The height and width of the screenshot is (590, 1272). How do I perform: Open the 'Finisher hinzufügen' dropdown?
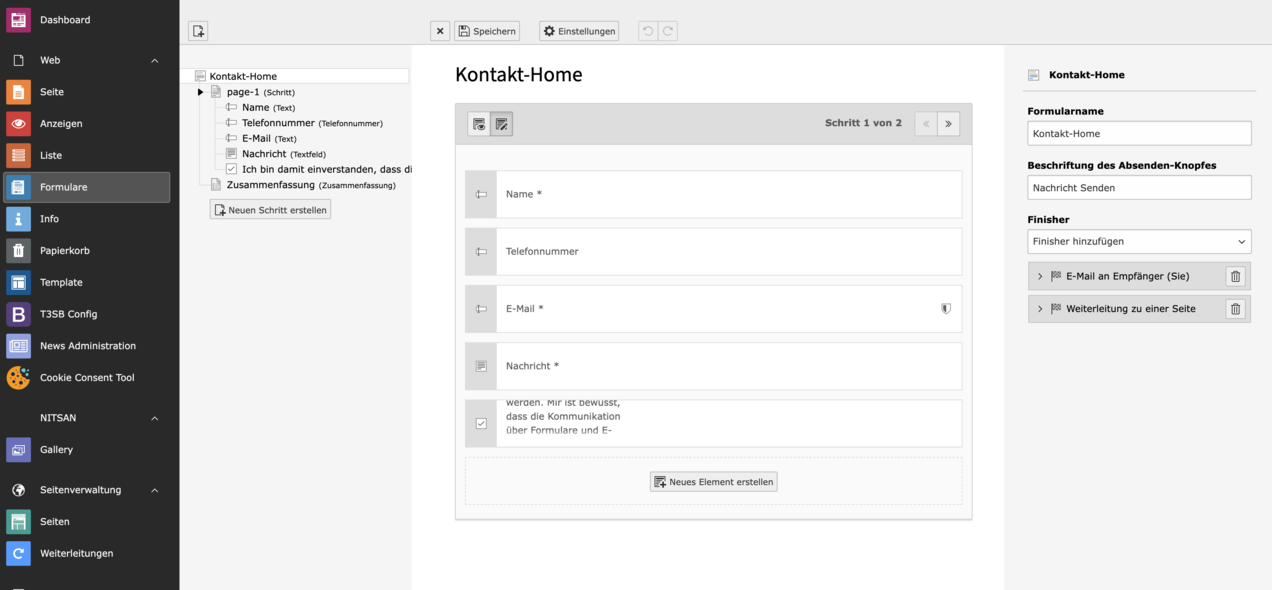1139,241
